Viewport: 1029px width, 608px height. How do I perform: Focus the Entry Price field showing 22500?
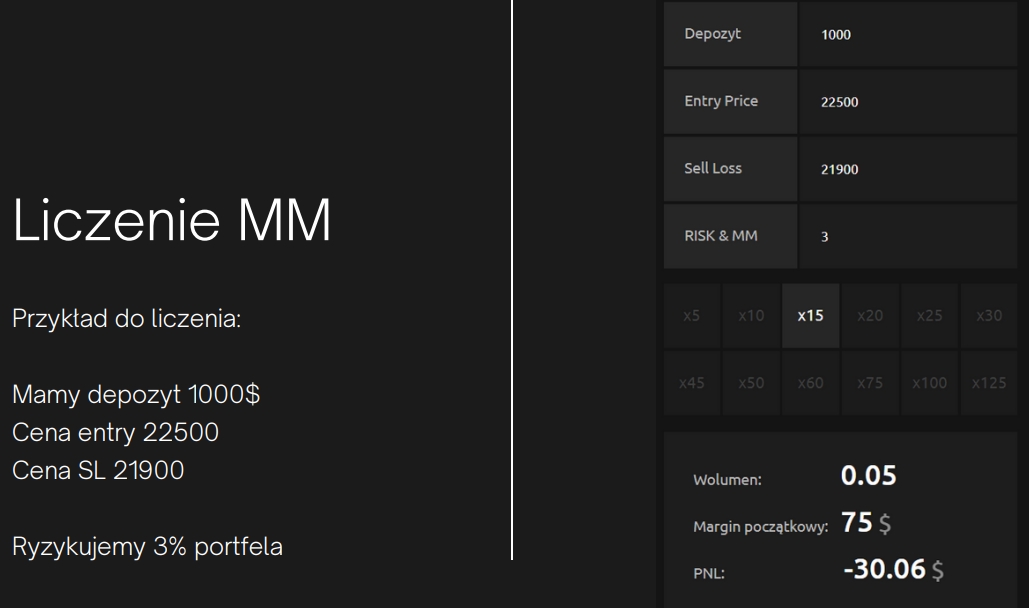pyautogui.click(x=907, y=102)
